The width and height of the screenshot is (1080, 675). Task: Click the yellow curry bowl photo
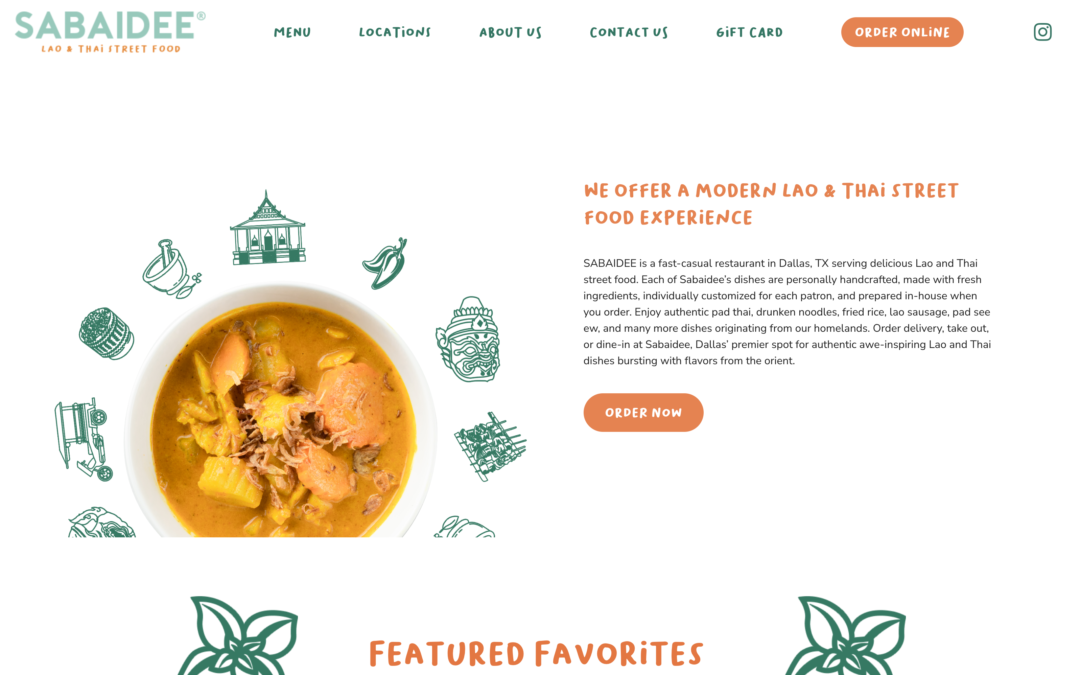(280, 411)
